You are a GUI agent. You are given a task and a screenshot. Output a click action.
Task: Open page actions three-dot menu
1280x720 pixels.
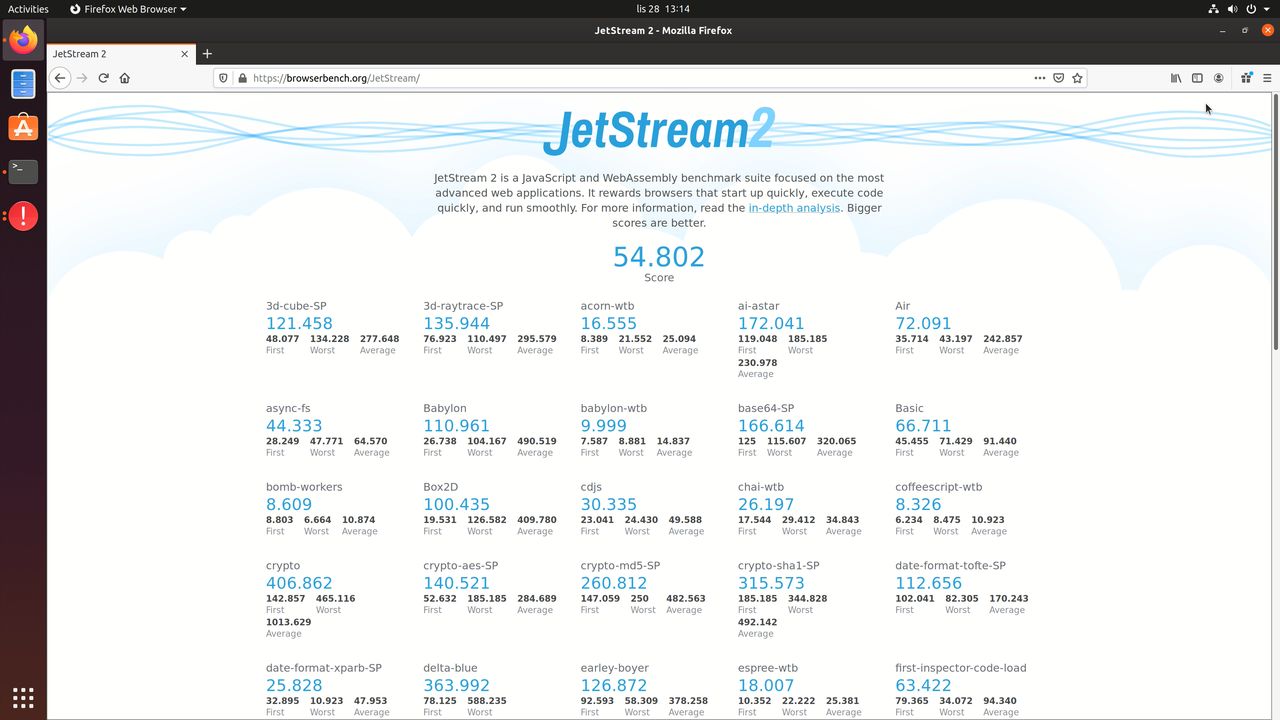1040,78
